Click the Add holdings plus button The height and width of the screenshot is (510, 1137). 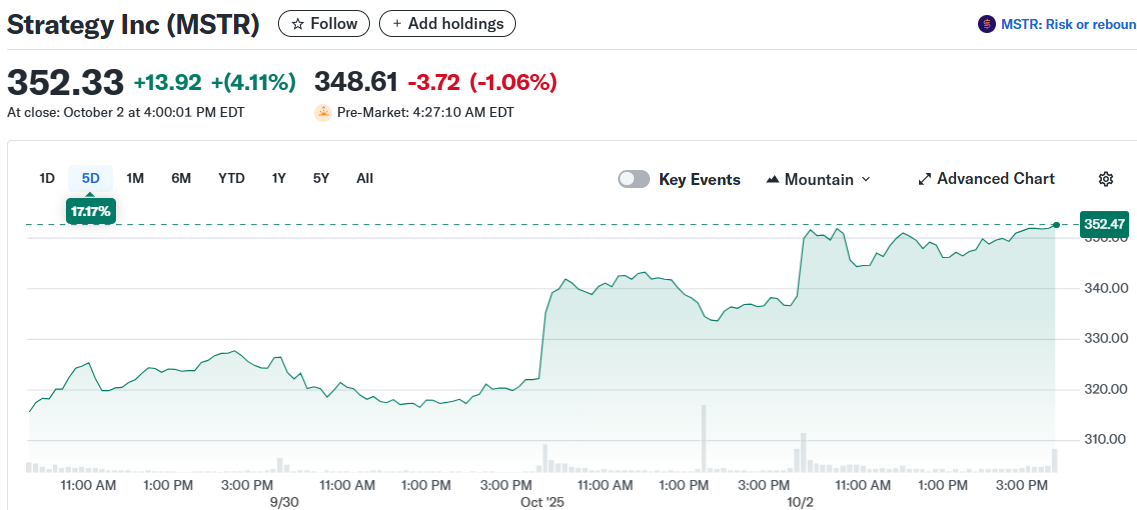point(447,23)
